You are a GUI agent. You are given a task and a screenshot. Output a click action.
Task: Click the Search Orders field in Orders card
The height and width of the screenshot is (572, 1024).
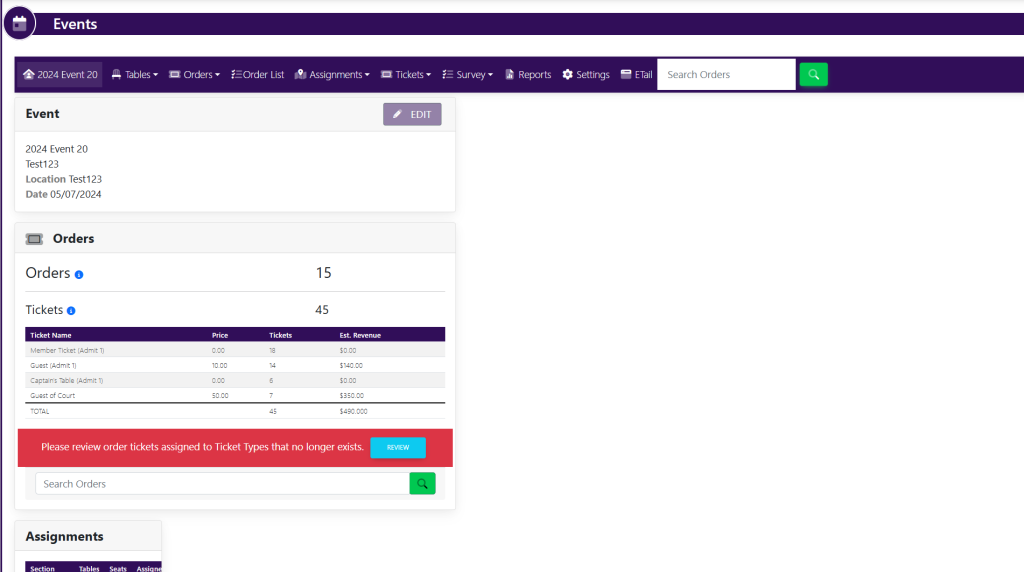(x=222, y=484)
